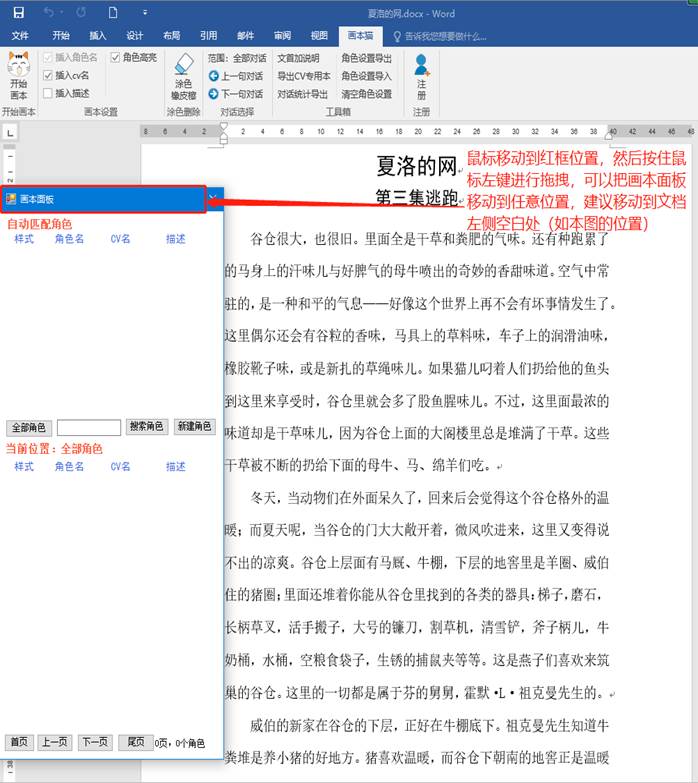Open the Quick Access customize dropdown
The width and height of the screenshot is (698, 783).
(x=145, y=12)
